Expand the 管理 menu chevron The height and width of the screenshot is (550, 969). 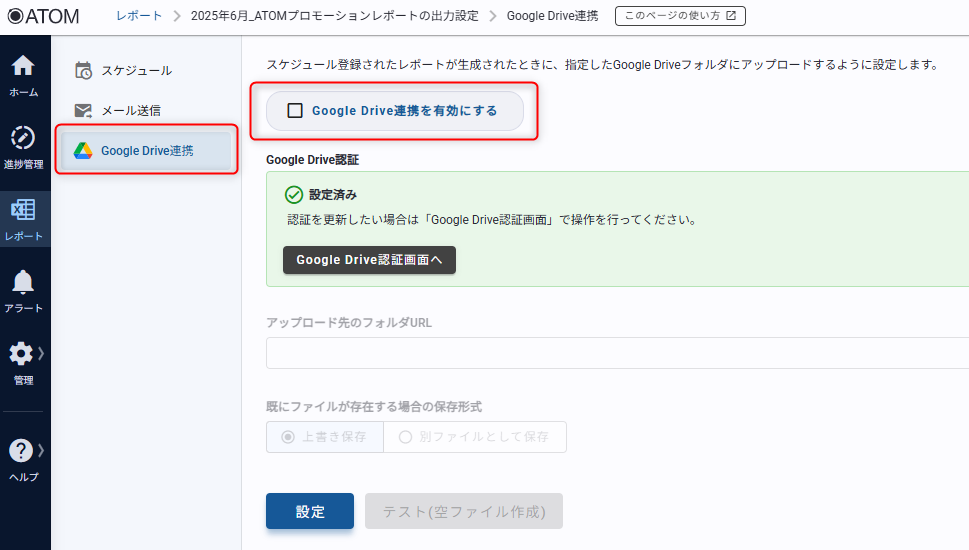pyautogui.click(x=41, y=353)
